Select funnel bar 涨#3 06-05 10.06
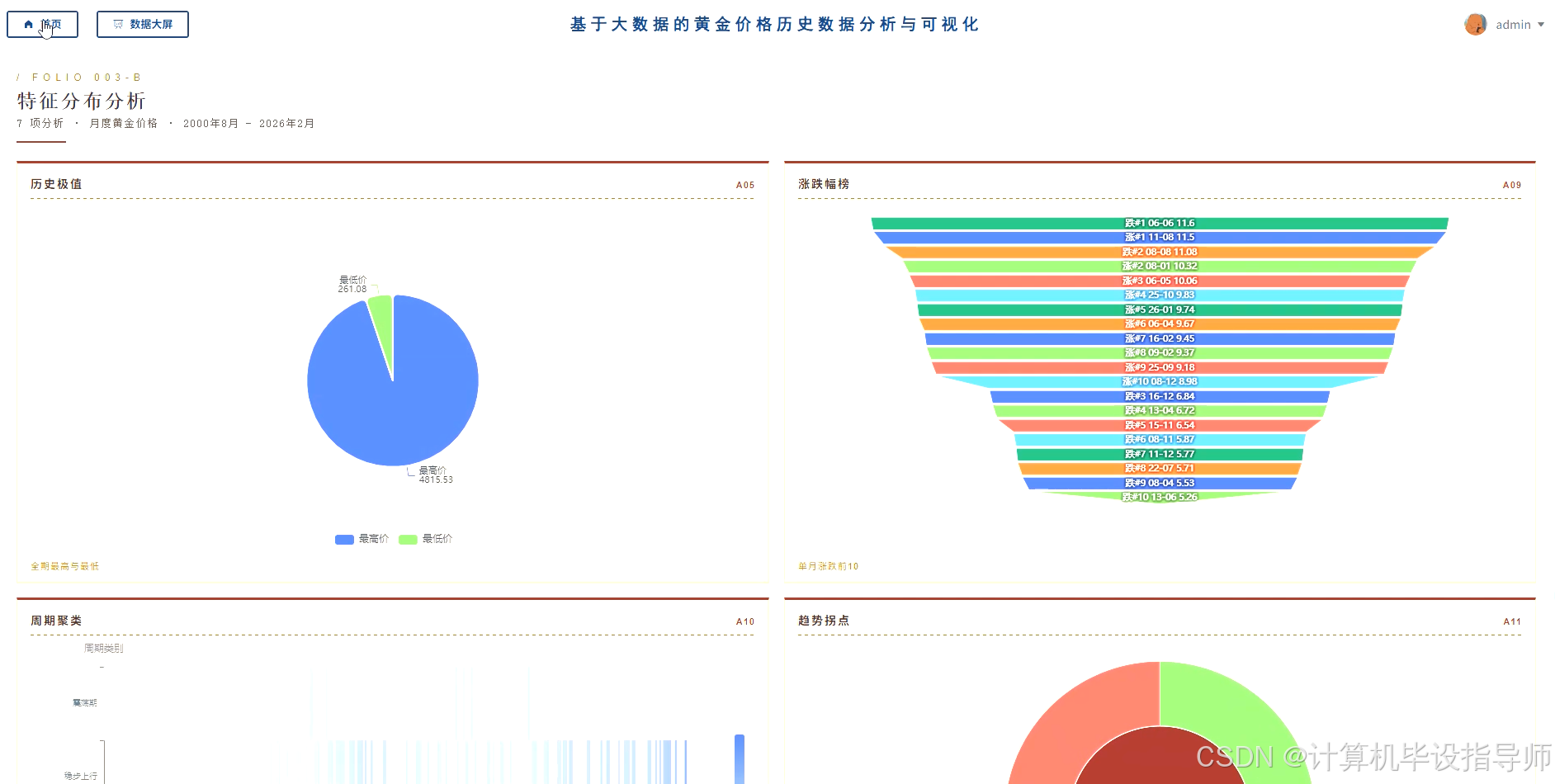The height and width of the screenshot is (784, 1555). tap(1160, 281)
